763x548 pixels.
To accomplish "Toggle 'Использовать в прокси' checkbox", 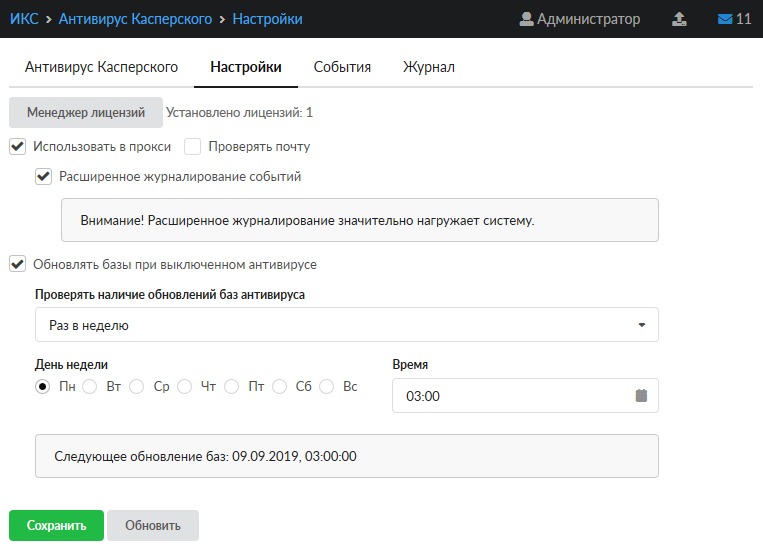I will [x=17, y=146].
